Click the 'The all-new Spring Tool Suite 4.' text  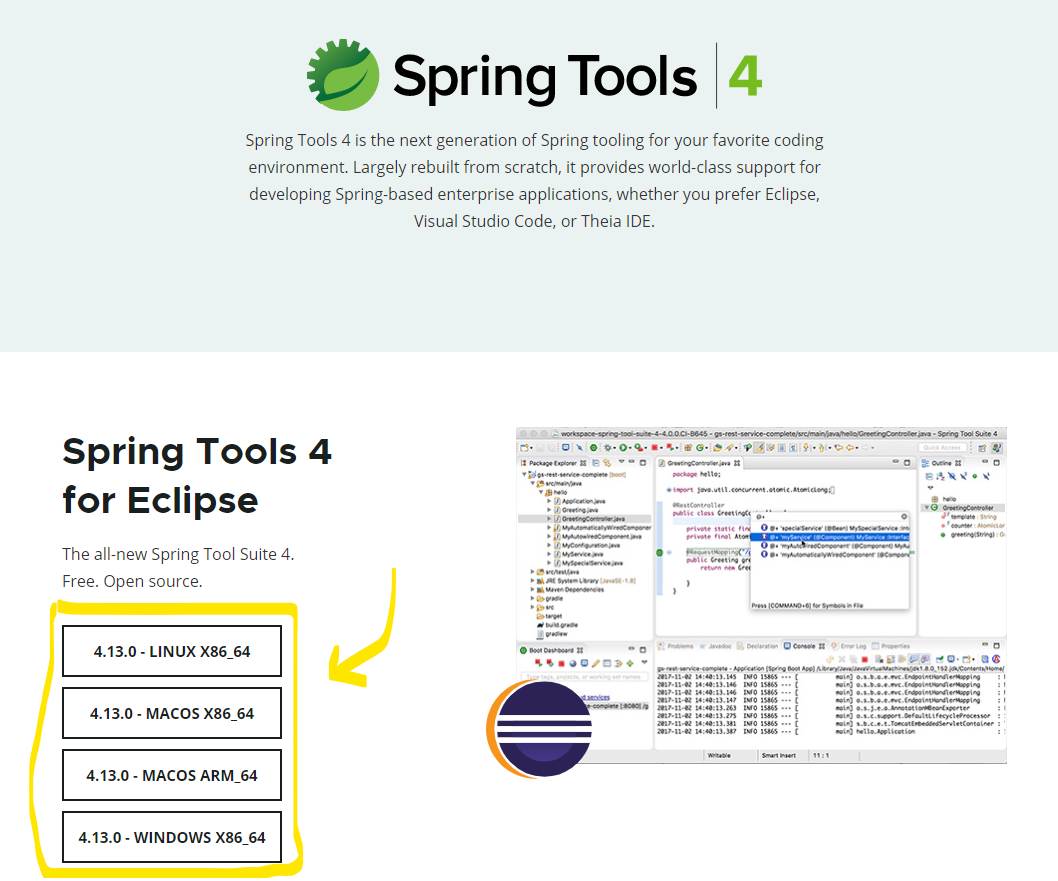178,555
